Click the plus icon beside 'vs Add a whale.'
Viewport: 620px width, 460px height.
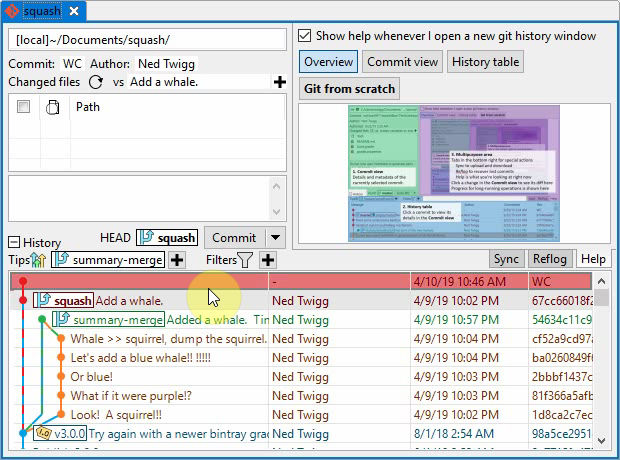(280, 82)
